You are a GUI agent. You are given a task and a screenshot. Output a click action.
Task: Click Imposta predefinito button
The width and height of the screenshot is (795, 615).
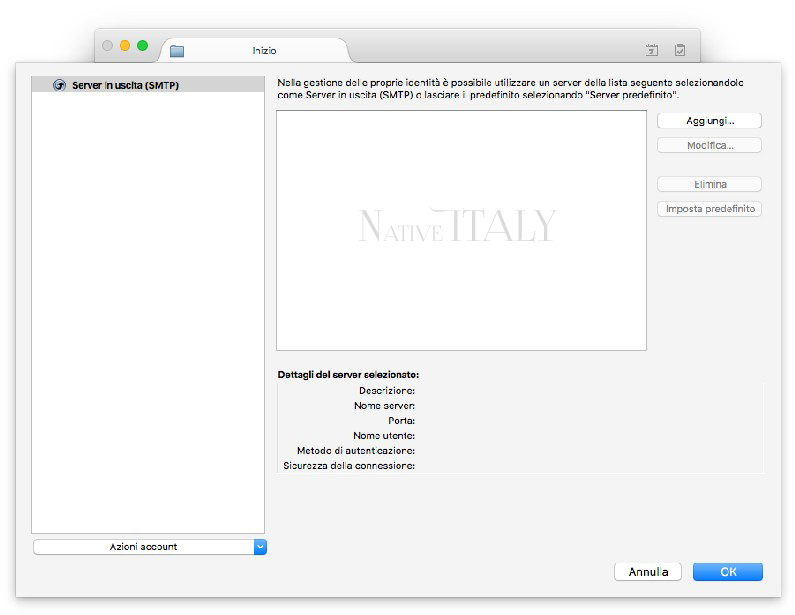[709, 209]
